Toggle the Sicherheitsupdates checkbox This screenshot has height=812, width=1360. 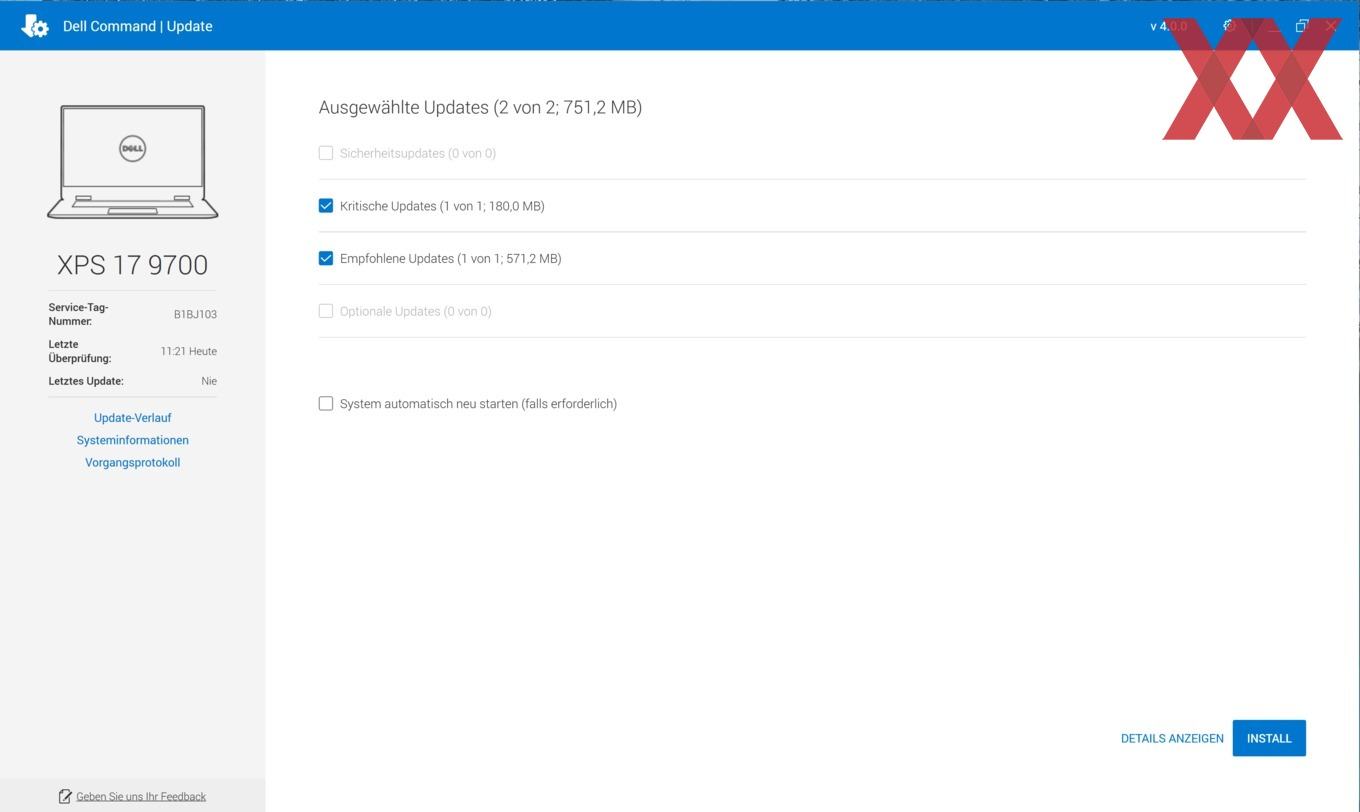tap(325, 153)
